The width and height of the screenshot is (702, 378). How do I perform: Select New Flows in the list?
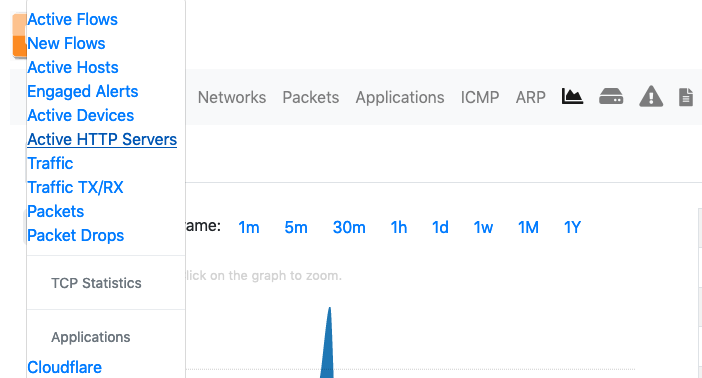click(66, 43)
